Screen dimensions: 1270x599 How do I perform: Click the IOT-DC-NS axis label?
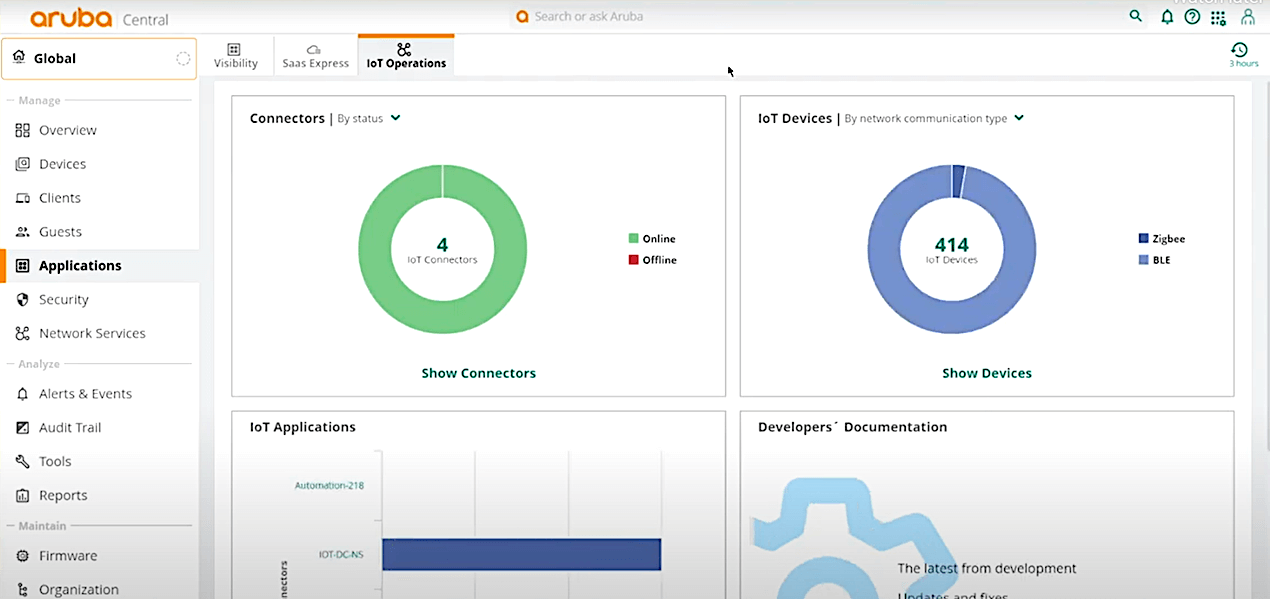(341, 554)
